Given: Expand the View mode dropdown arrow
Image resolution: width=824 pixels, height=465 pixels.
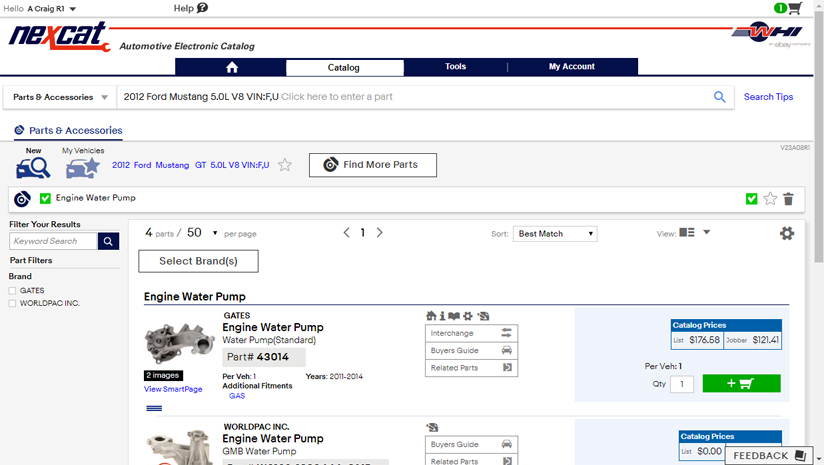Looking at the screenshot, I should click(x=707, y=232).
